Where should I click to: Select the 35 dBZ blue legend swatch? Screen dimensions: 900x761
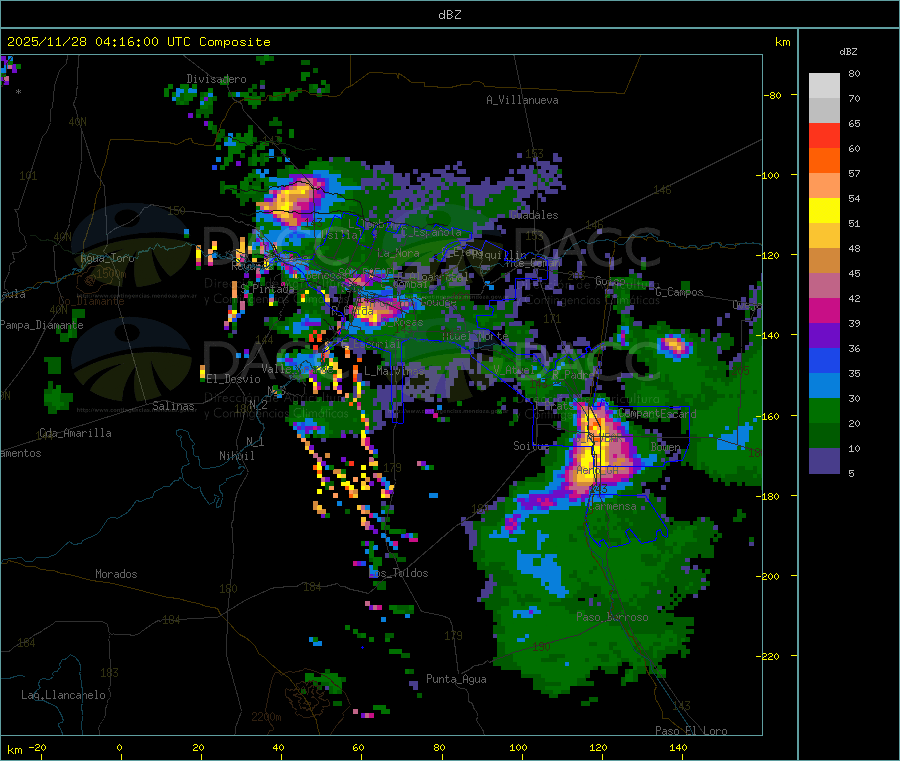click(824, 360)
